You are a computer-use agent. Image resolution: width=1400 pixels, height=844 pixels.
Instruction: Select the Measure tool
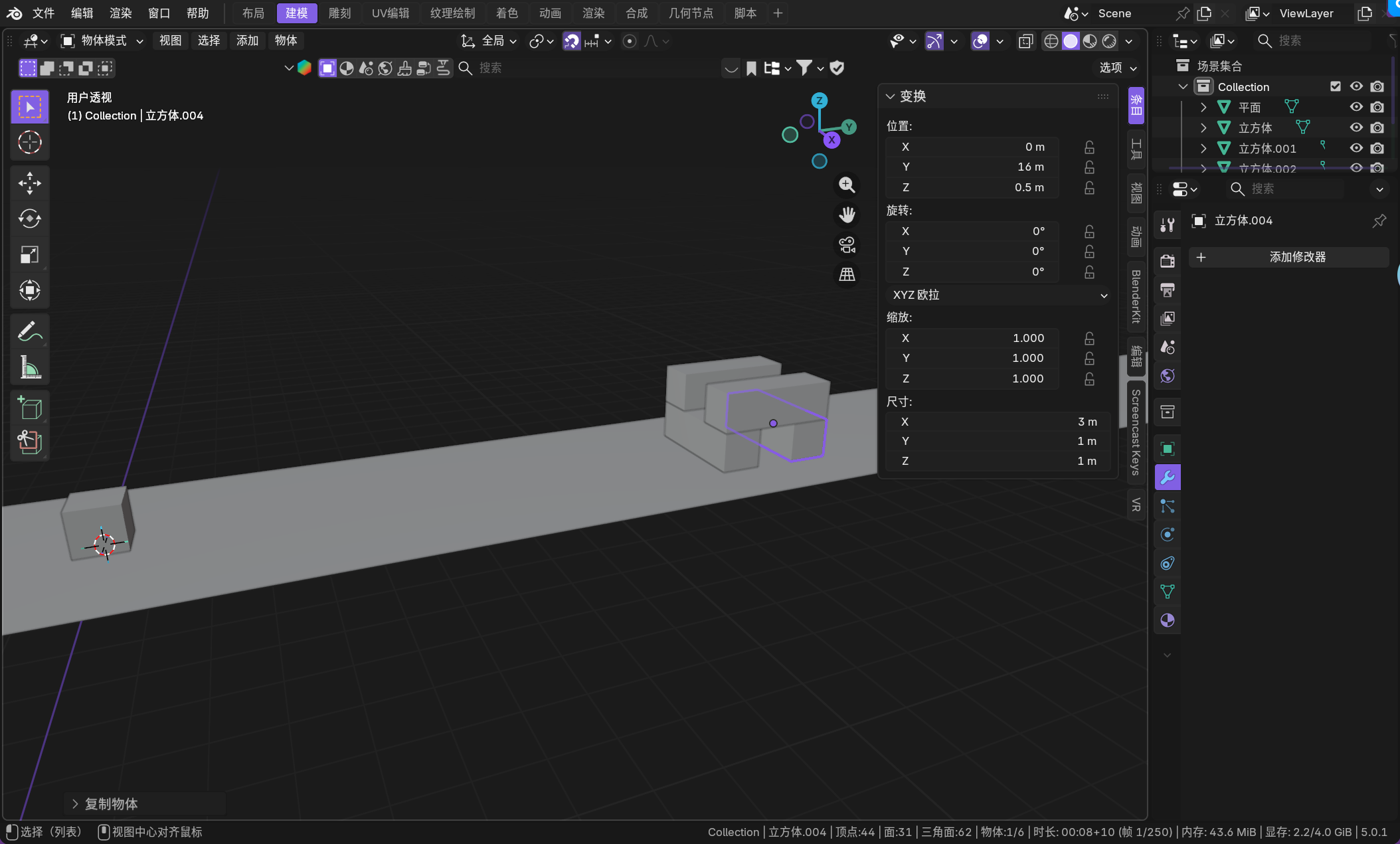30,367
